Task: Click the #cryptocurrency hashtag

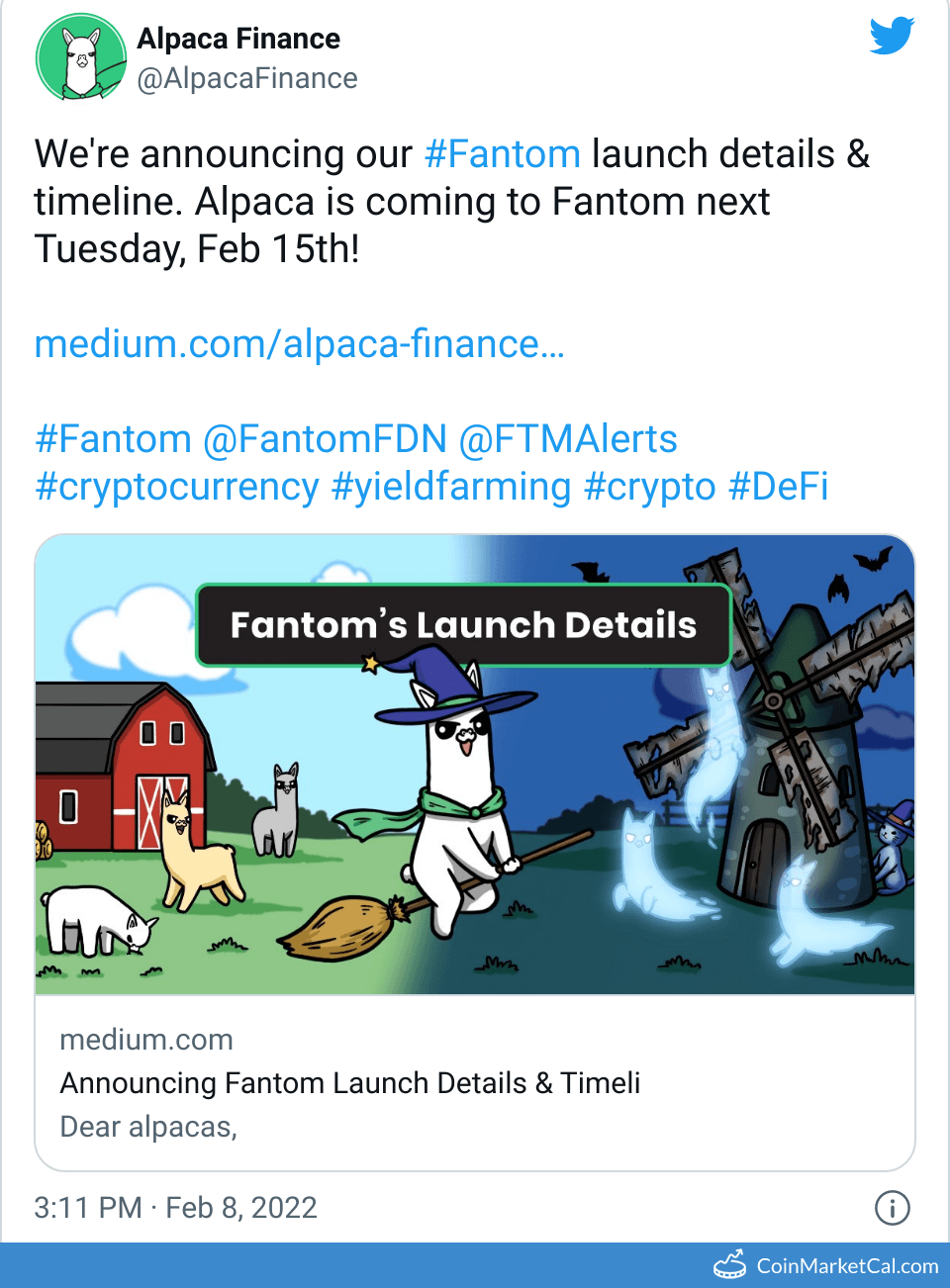Action: coord(177,487)
